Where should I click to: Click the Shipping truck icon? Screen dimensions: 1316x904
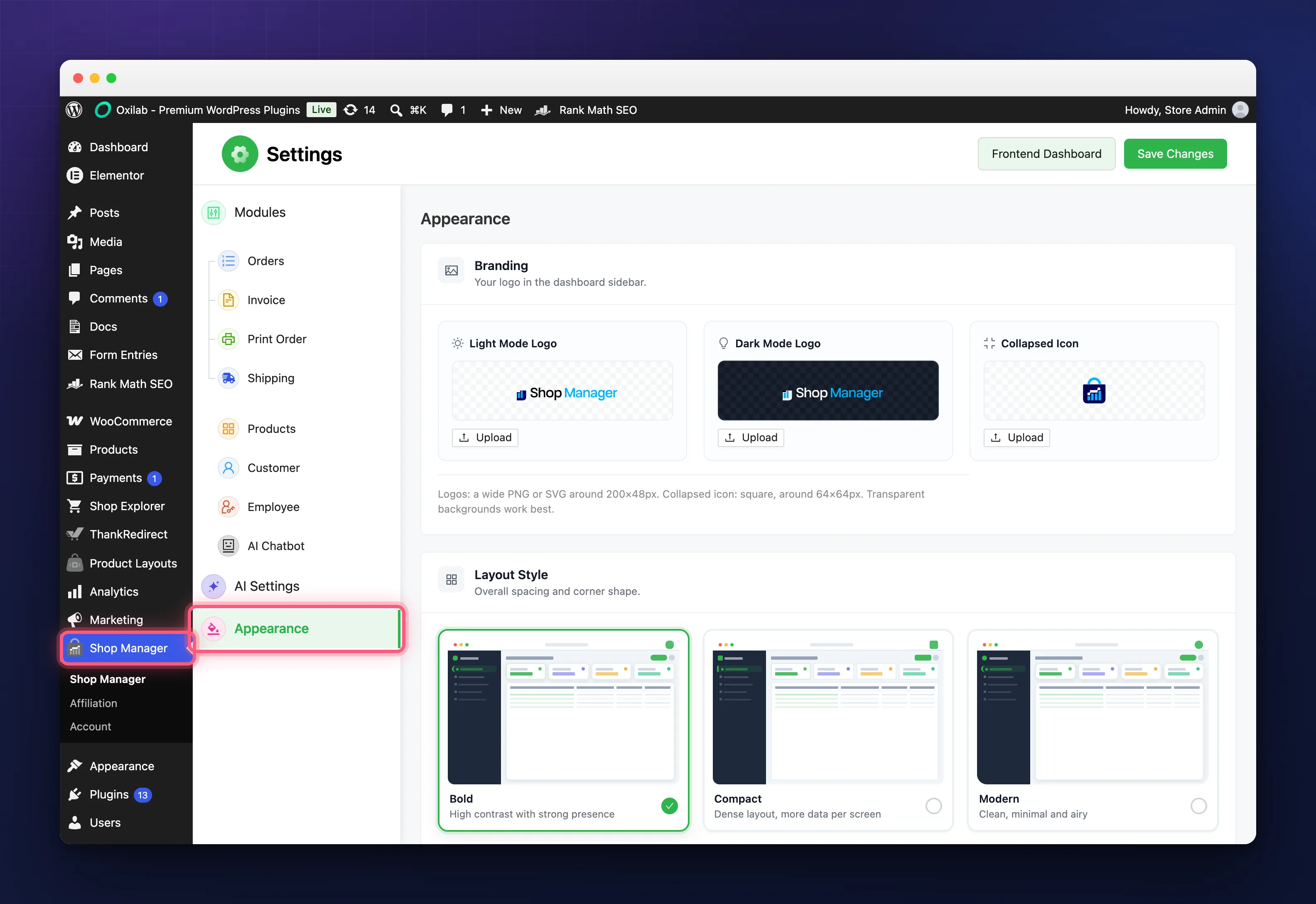(228, 378)
